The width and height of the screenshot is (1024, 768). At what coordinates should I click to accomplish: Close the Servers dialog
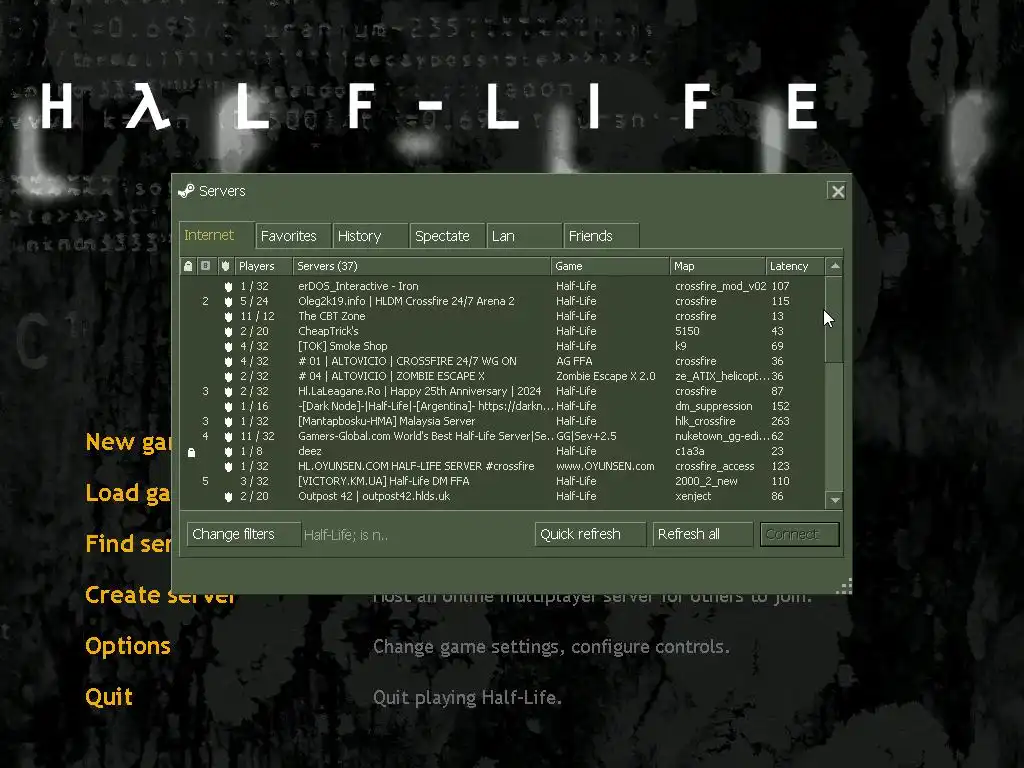tap(837, 191)
